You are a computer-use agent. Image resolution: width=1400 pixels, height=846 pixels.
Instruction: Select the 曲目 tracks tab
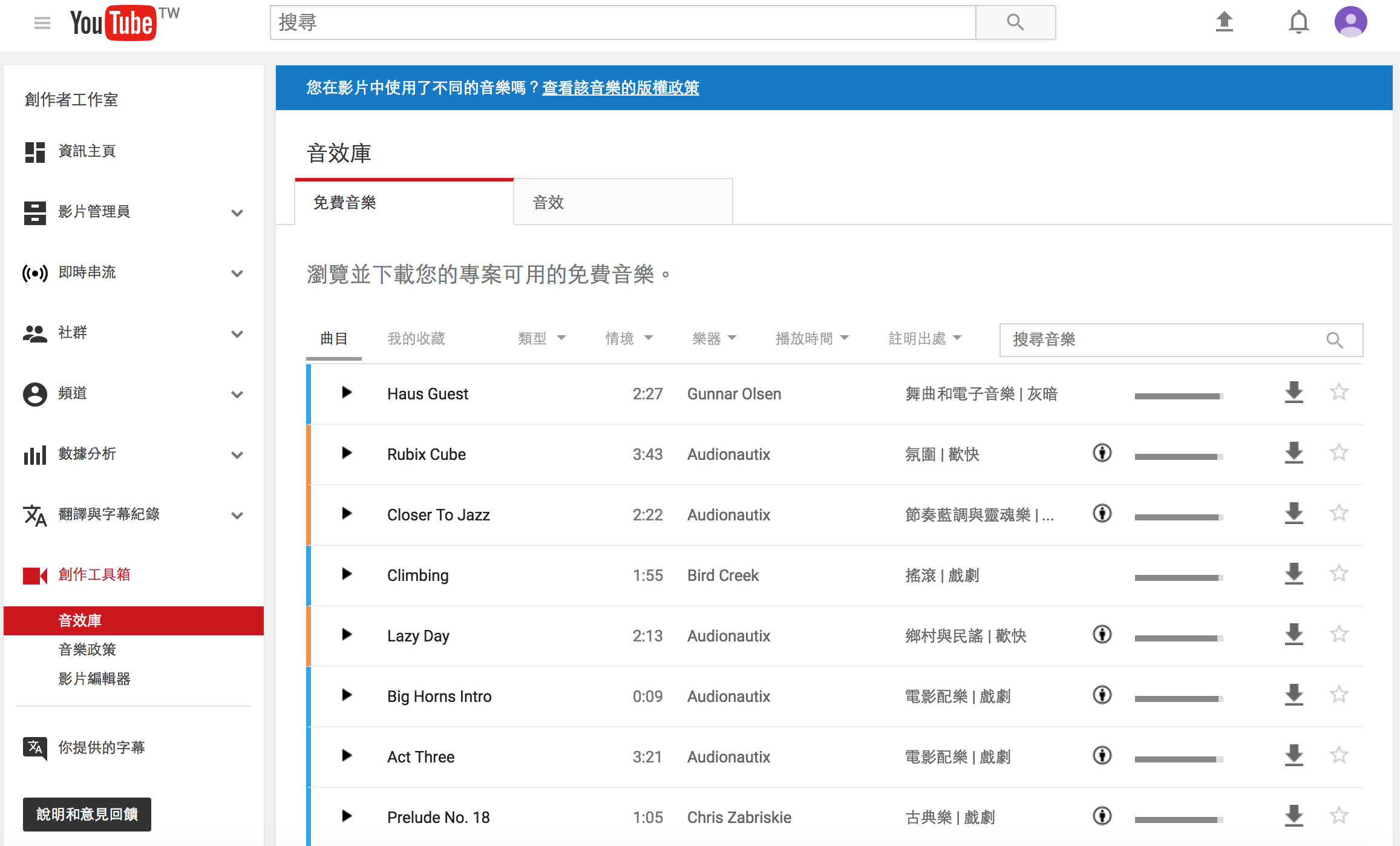pyautogui.click(x=334, y=339)
